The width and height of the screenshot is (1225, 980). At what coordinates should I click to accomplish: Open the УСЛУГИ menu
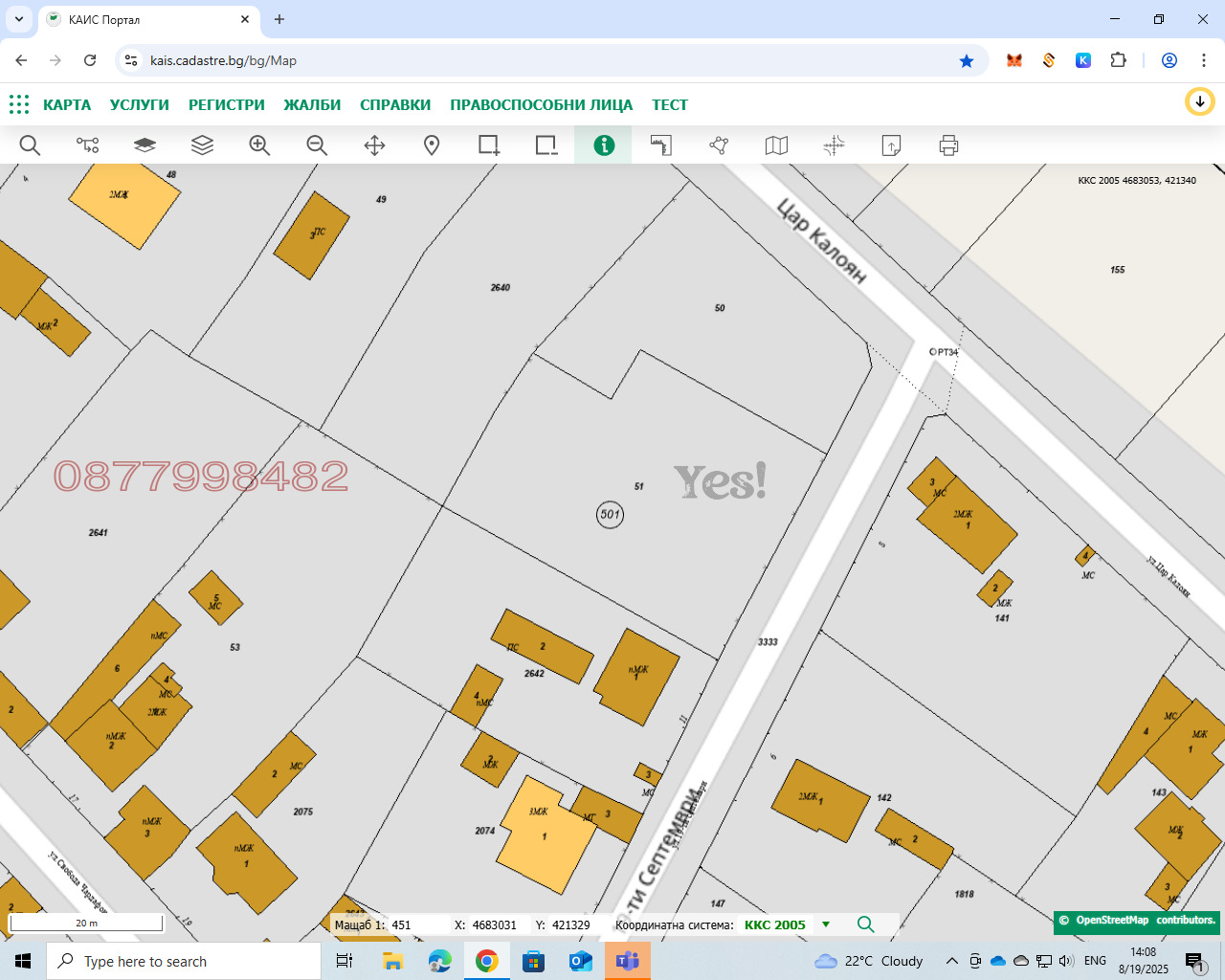coord(141,105)
